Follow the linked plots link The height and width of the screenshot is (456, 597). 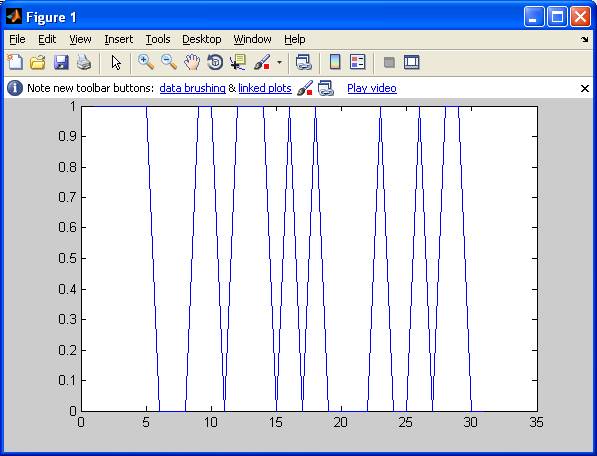coord(265,88)
